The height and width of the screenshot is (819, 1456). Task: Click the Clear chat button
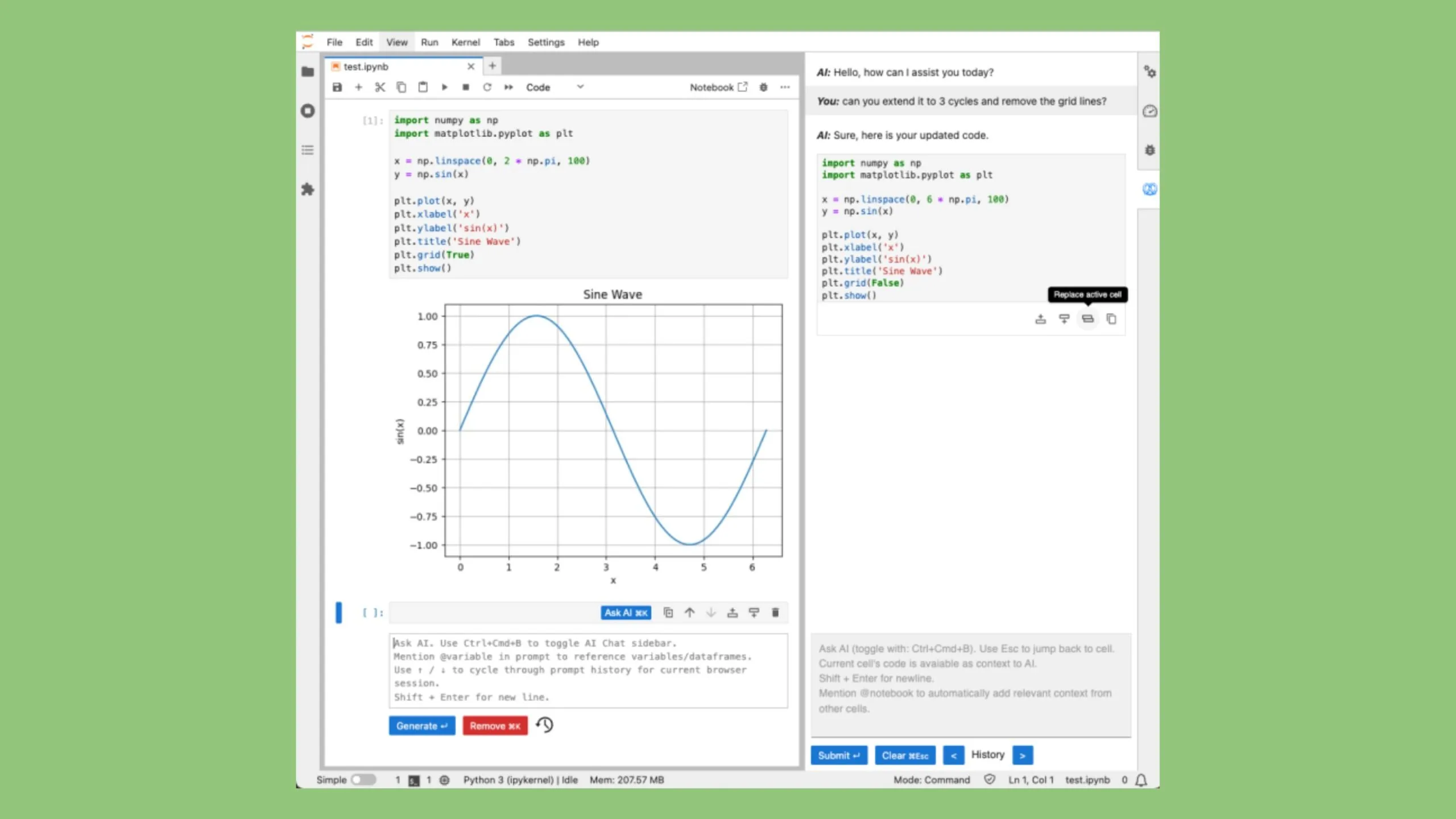[905, 755]
